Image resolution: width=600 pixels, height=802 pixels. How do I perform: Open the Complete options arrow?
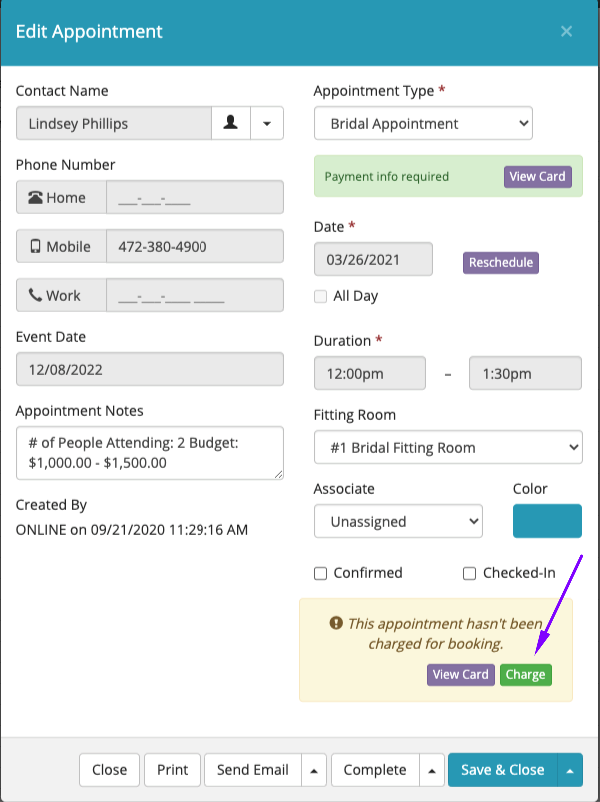click(432, 770)
